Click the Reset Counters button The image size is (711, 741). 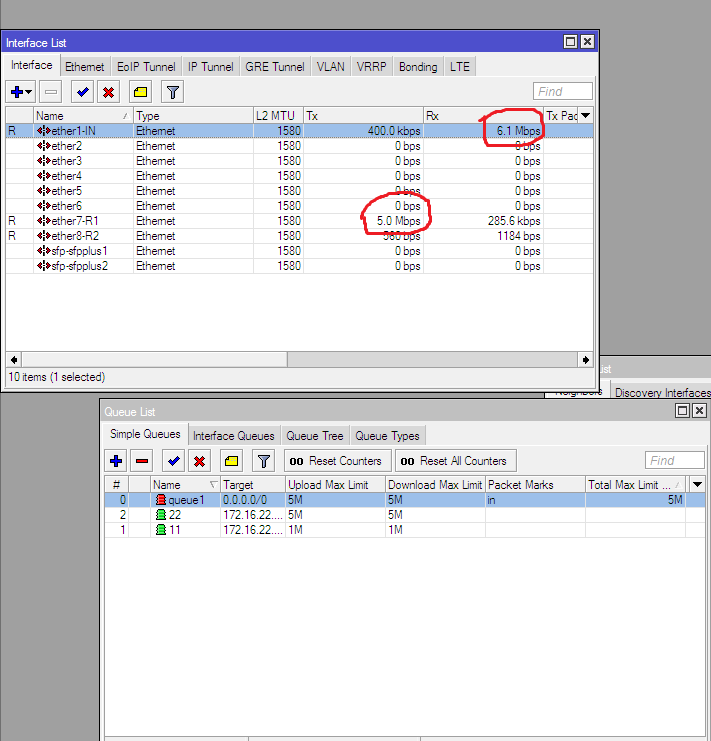pos(337,461)
